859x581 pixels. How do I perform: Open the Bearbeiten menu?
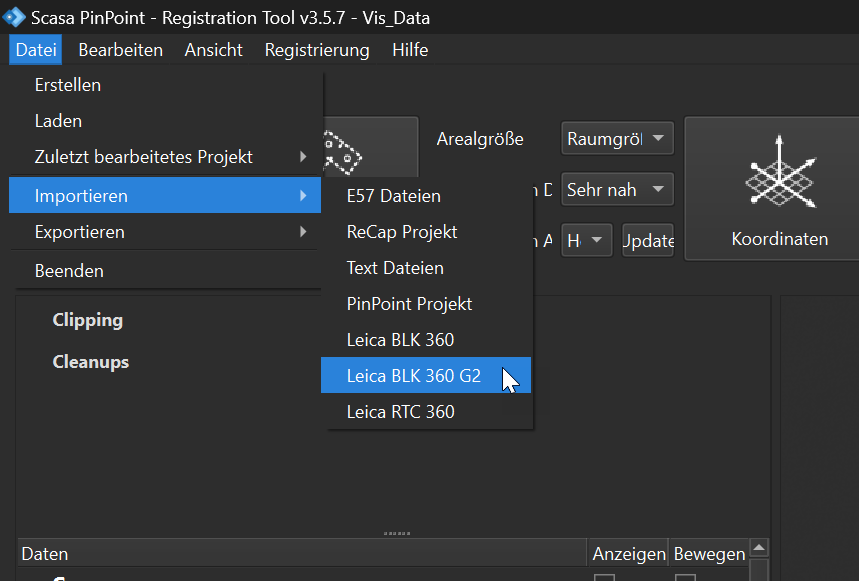[121, 50]
